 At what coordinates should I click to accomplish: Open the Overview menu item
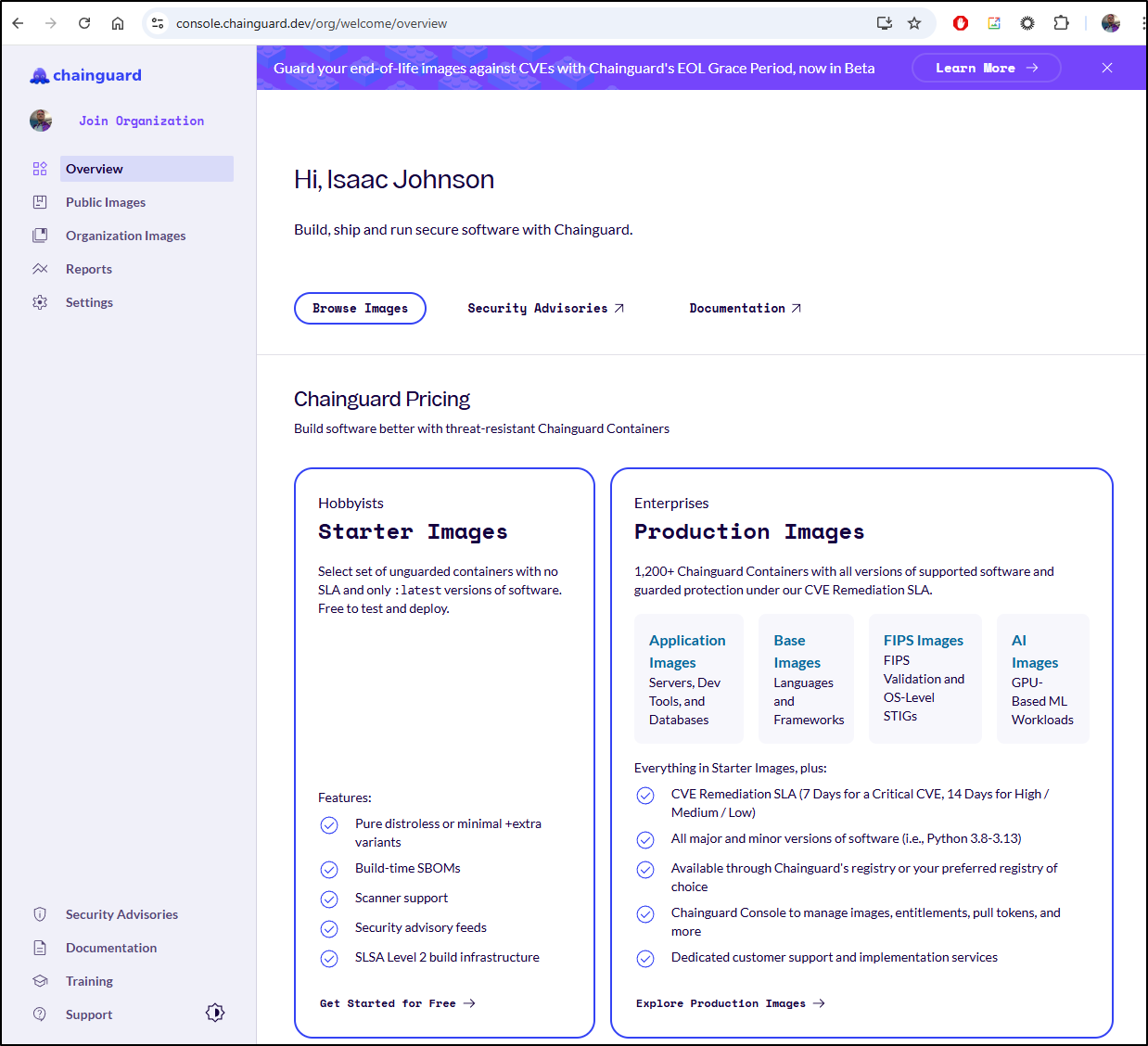coord(147,169)
